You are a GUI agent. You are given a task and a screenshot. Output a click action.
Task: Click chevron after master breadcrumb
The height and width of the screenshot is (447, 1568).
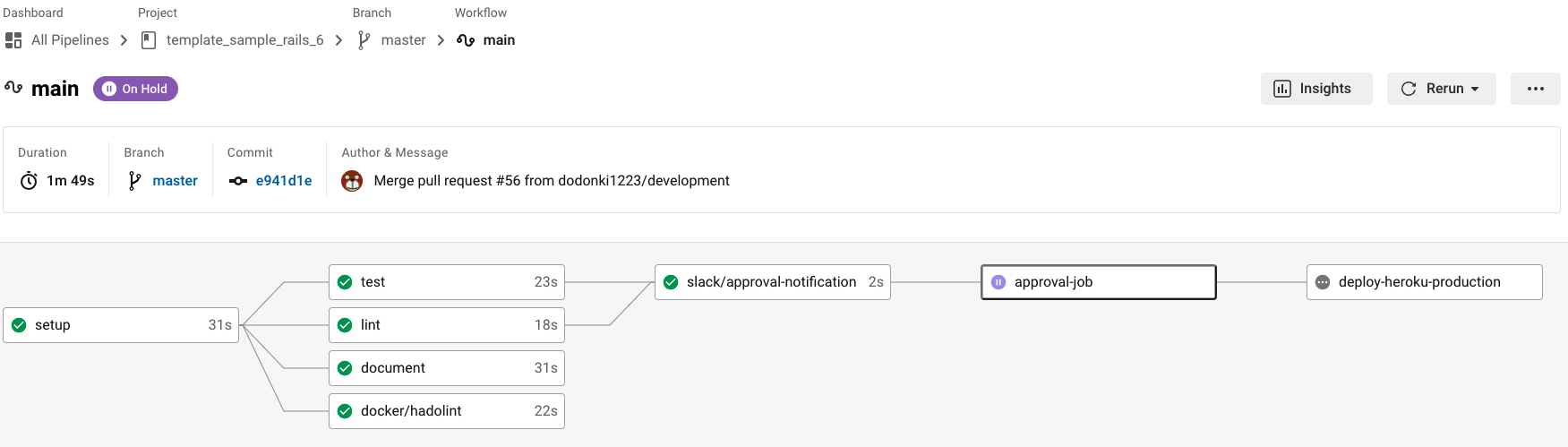[x=441, y=40]
